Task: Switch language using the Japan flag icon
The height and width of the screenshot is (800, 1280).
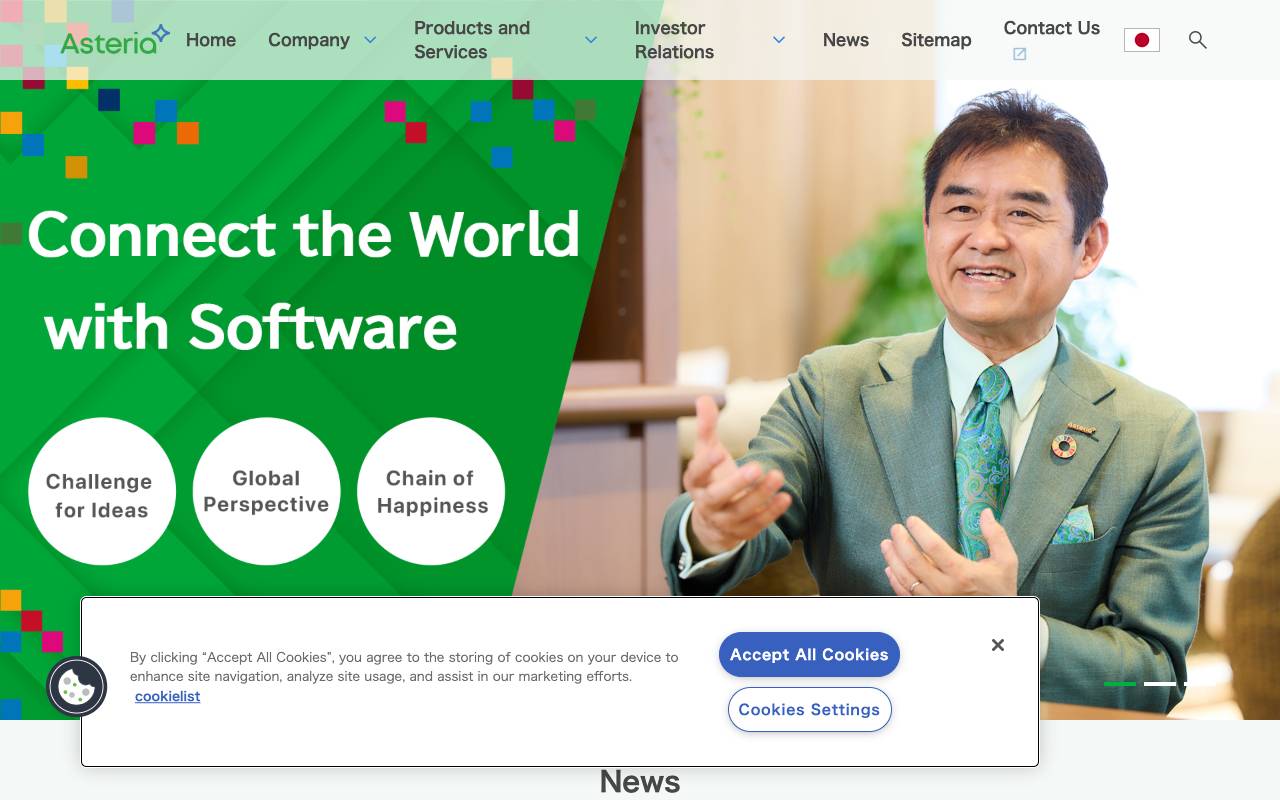Action: (1141, 40)
